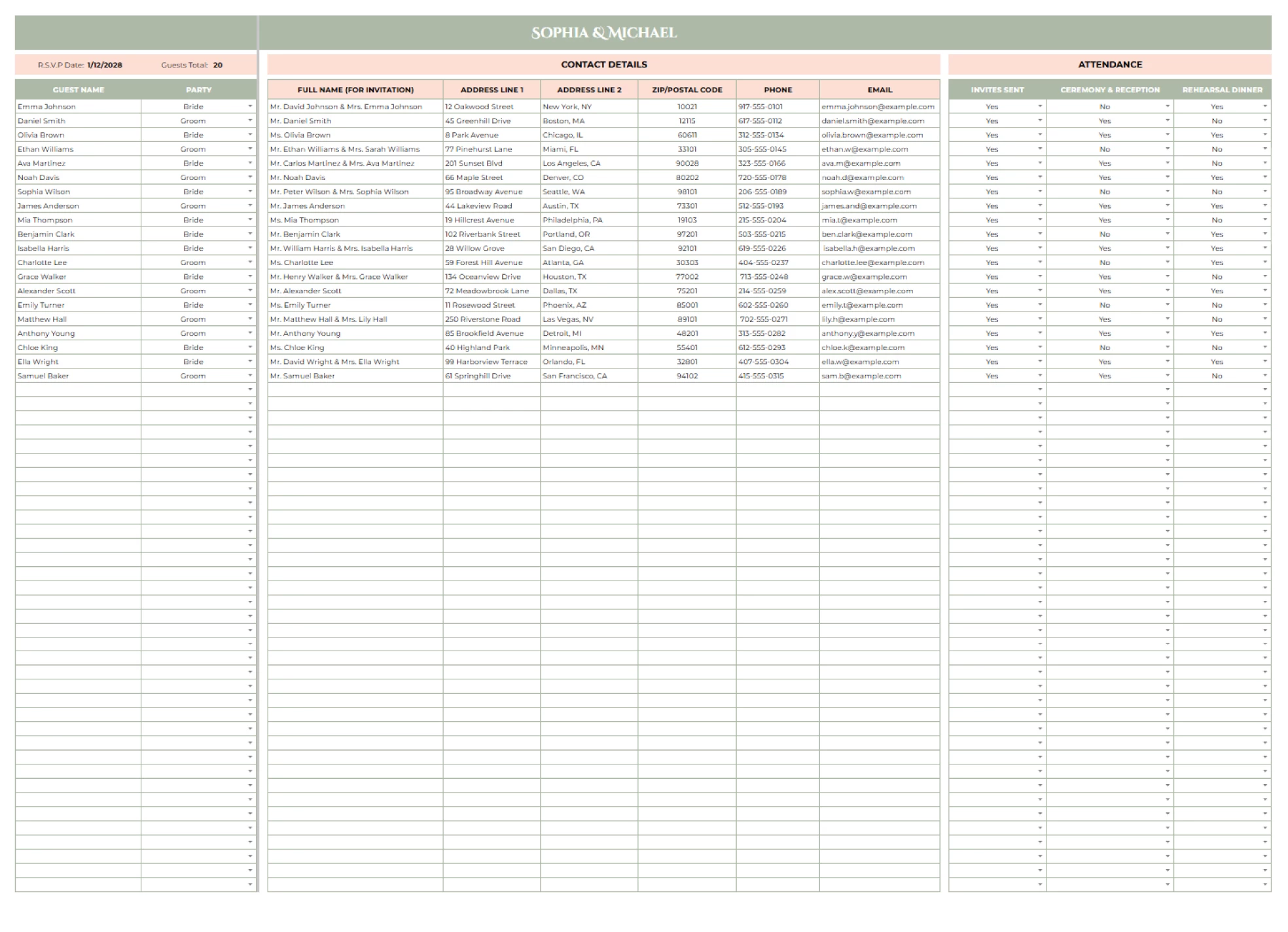Select the Zip/Postal Code column header
Screen dimensions: 1288x932
(687, 90)
